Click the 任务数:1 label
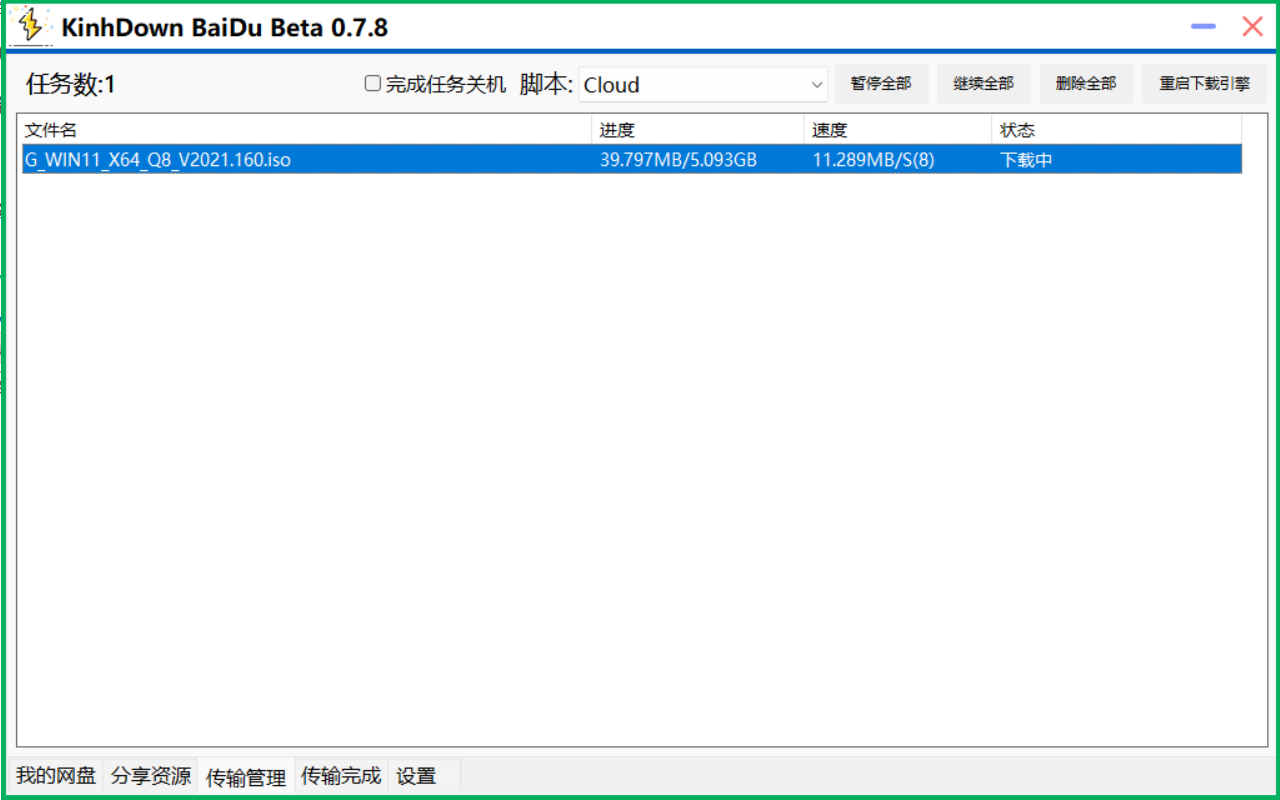The height and width of the screenshot is (800, 1280). coord(70,85)
